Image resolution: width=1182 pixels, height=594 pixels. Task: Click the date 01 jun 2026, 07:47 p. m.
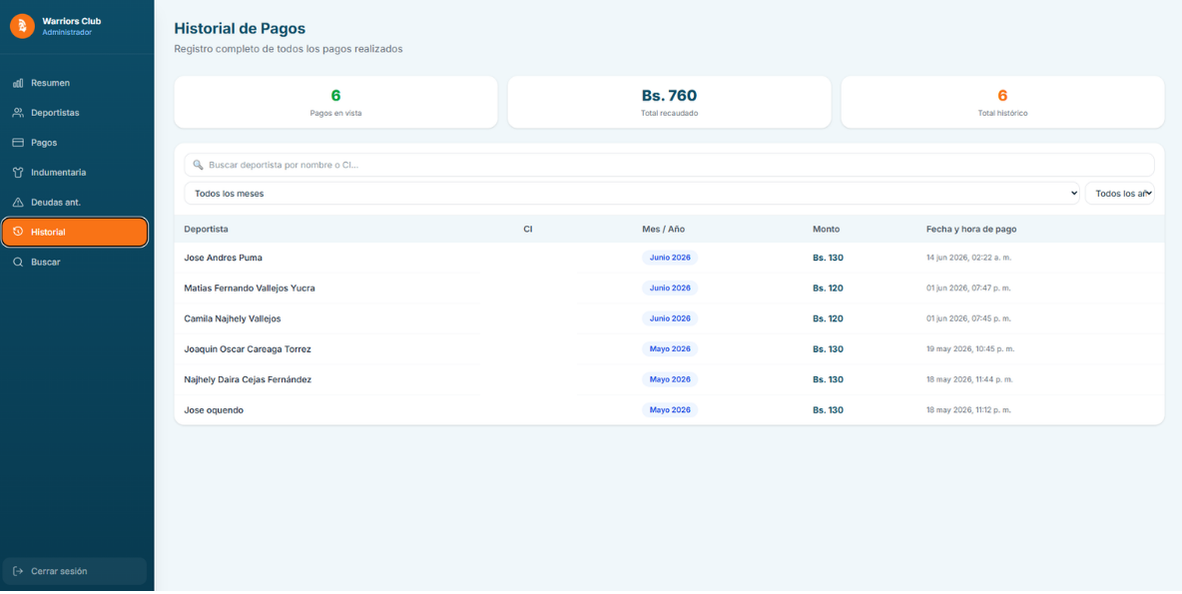[969, 288]
